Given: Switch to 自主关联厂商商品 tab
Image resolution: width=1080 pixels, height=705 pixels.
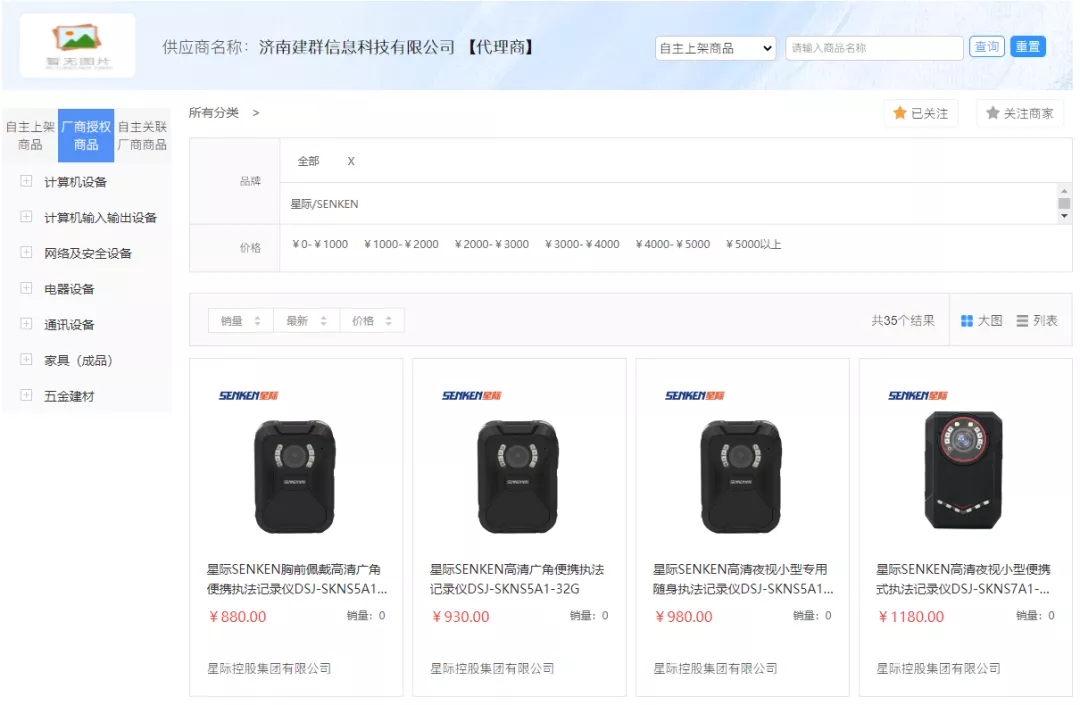Looking at the screenshot, I should [142, 136].
